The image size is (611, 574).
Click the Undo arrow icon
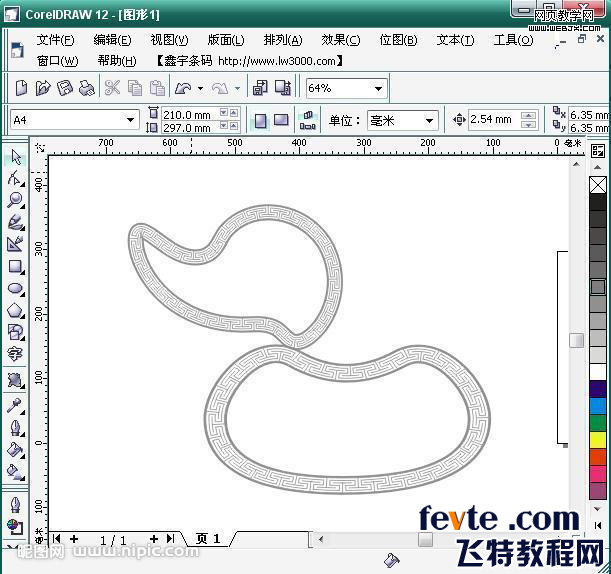[x=183, y=88]
